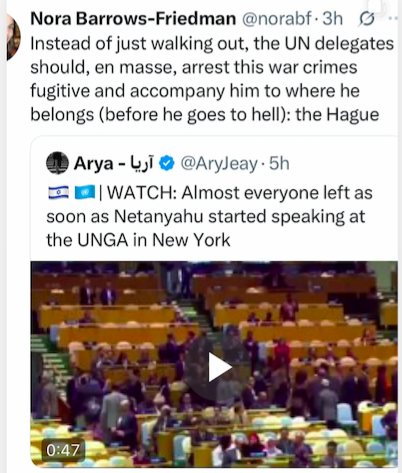Visit the @AryJeay handle link

219,164
